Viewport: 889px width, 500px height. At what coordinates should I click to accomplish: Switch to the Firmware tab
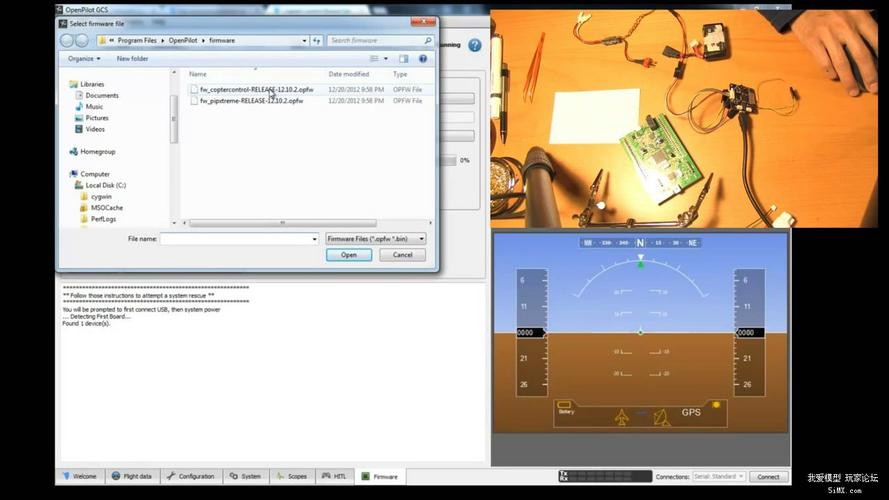(x=380, y=476)
